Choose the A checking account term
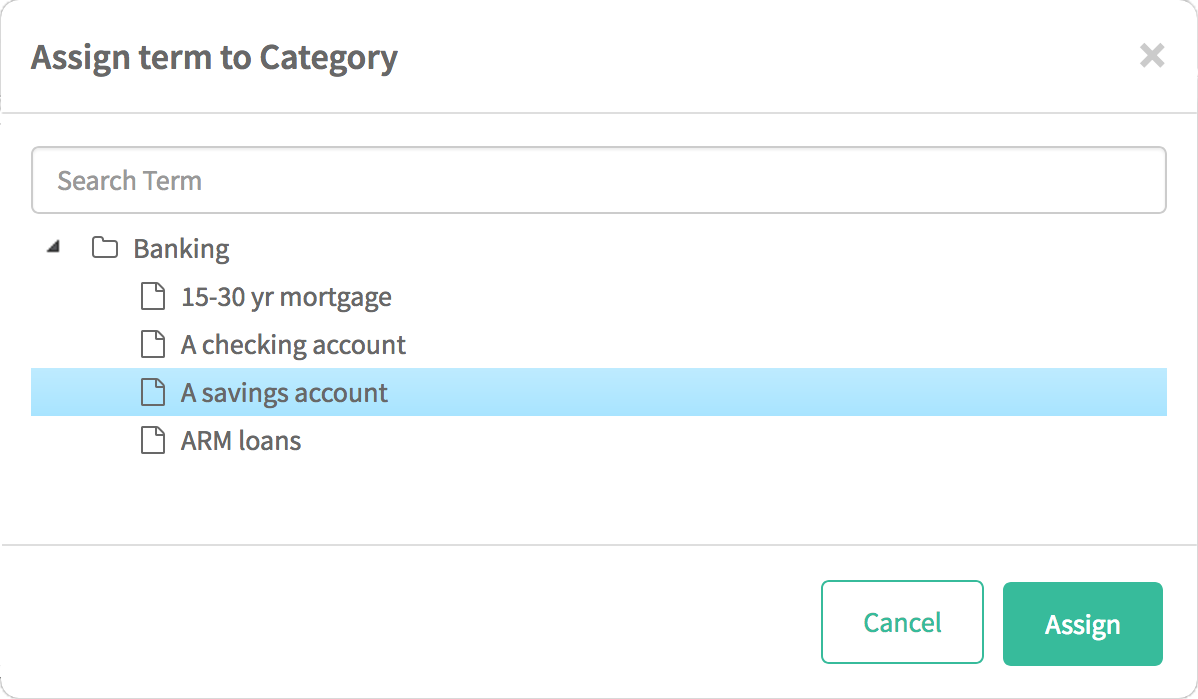This screenshot has height=699, width=1198. point(293,345)
